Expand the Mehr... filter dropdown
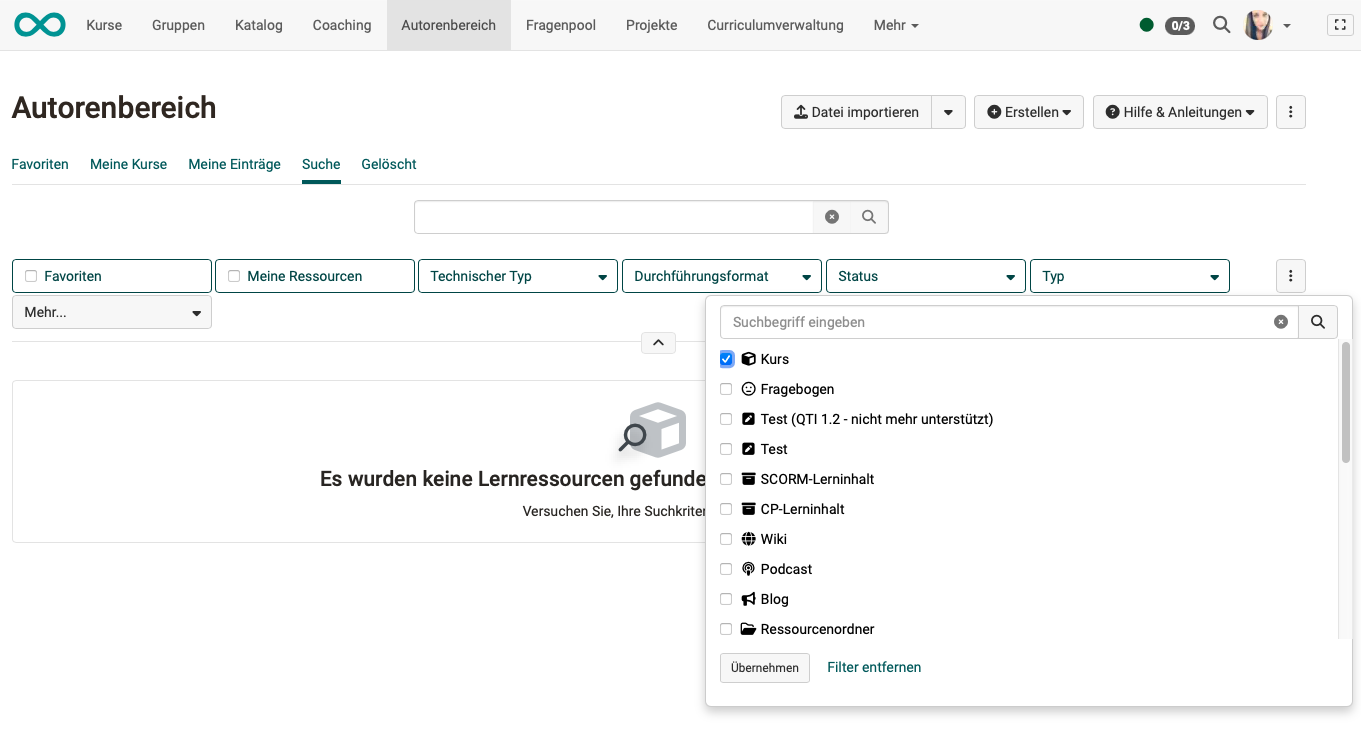Screen dimensions: 1361x738 coord(111,311)
